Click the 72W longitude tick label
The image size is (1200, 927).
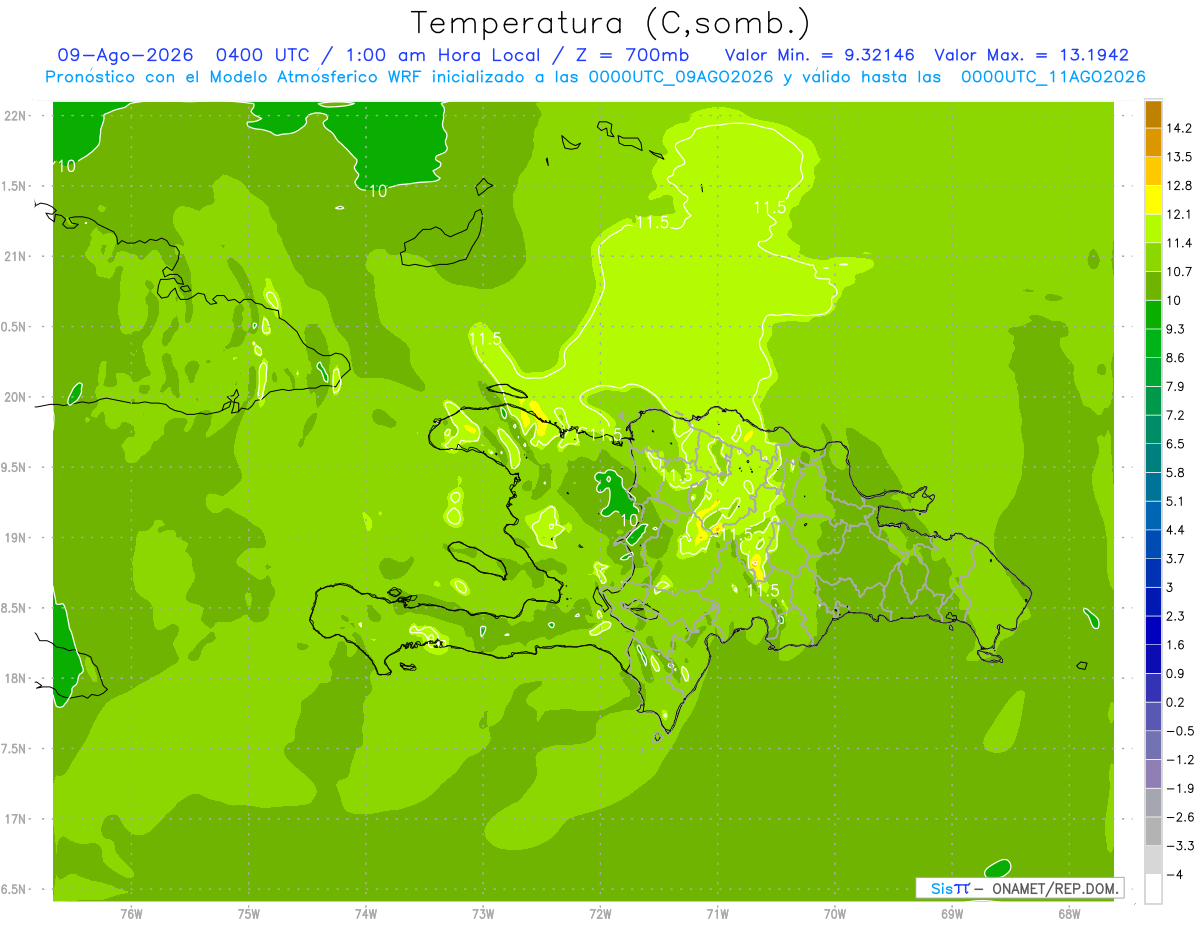coord(600,913)
